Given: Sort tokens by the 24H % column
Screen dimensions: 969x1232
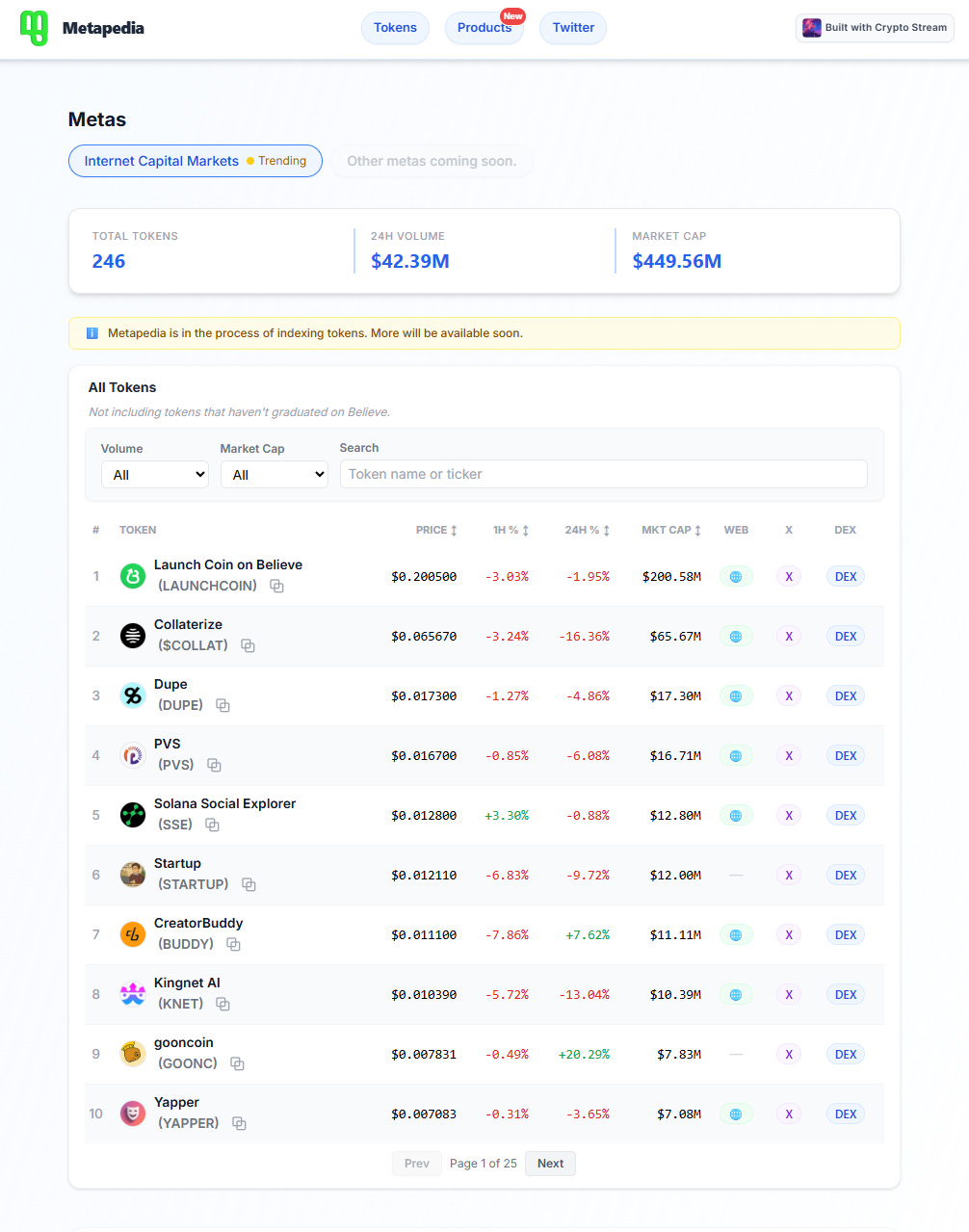Looking at the screenshot, I should 587,530.
